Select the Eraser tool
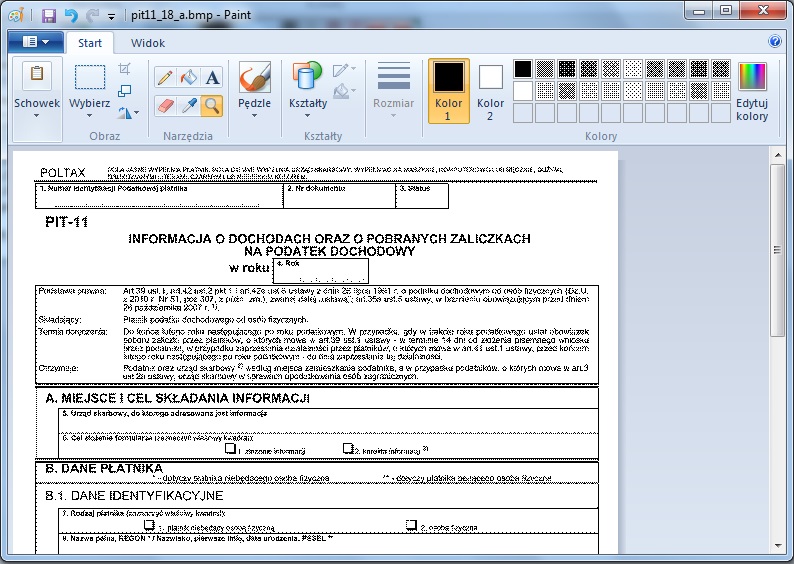 pos(165,106)
